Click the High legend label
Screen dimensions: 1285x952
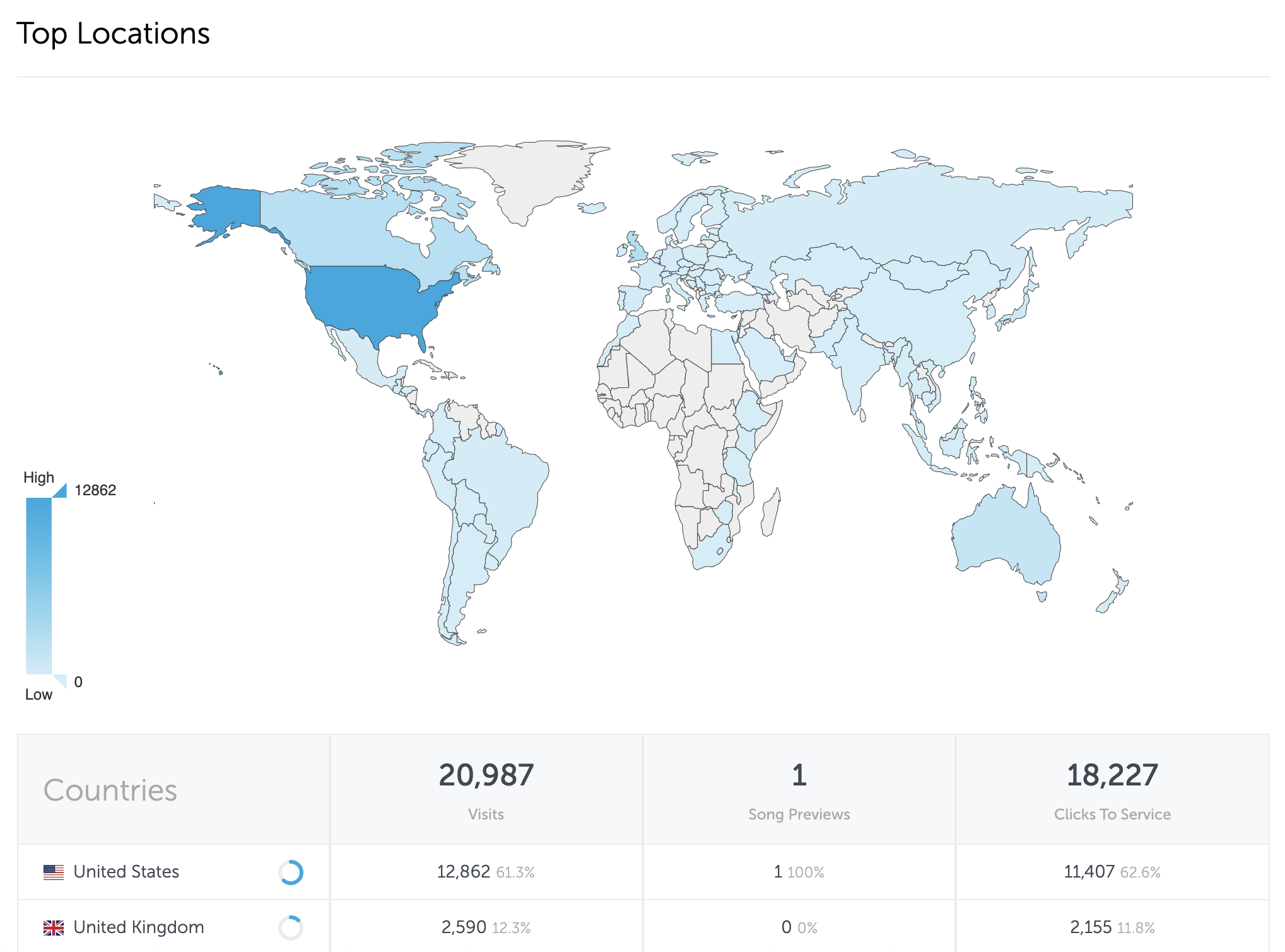coord(39,478)
